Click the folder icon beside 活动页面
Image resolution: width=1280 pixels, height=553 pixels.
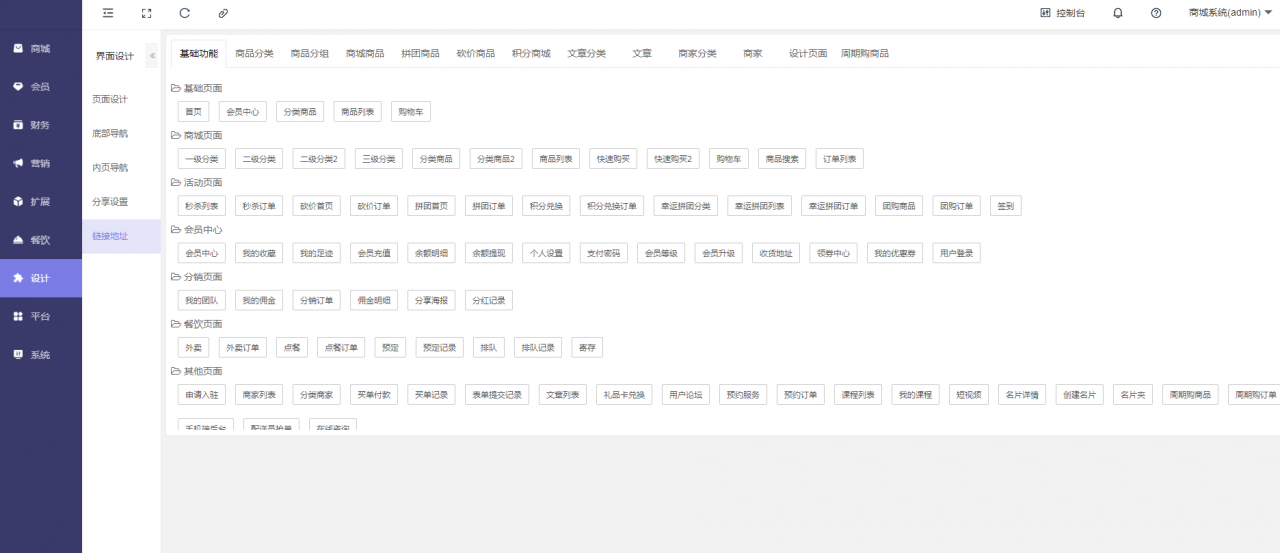coord(176,182)
